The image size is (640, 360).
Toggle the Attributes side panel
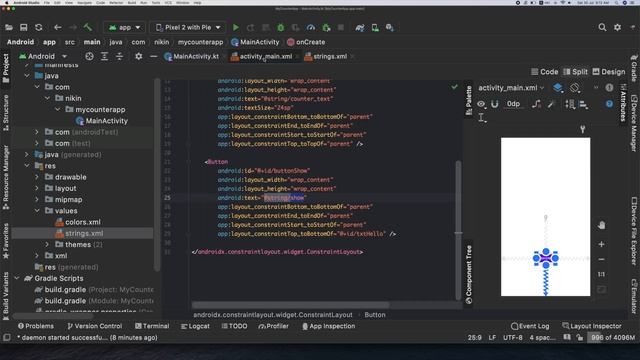tap(623, 103)
